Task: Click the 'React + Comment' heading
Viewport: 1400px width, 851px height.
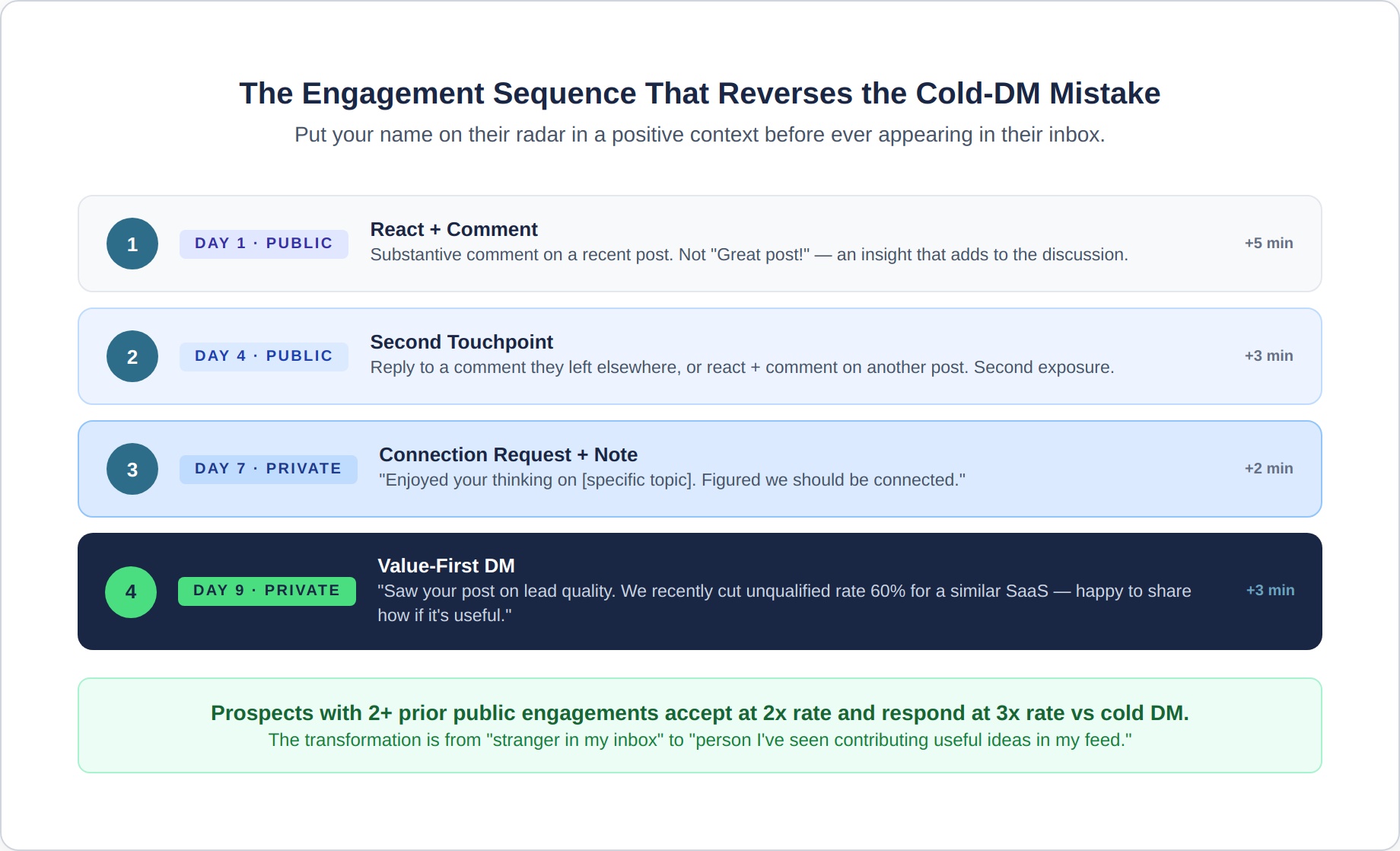Action: click(x=453, y=230)
